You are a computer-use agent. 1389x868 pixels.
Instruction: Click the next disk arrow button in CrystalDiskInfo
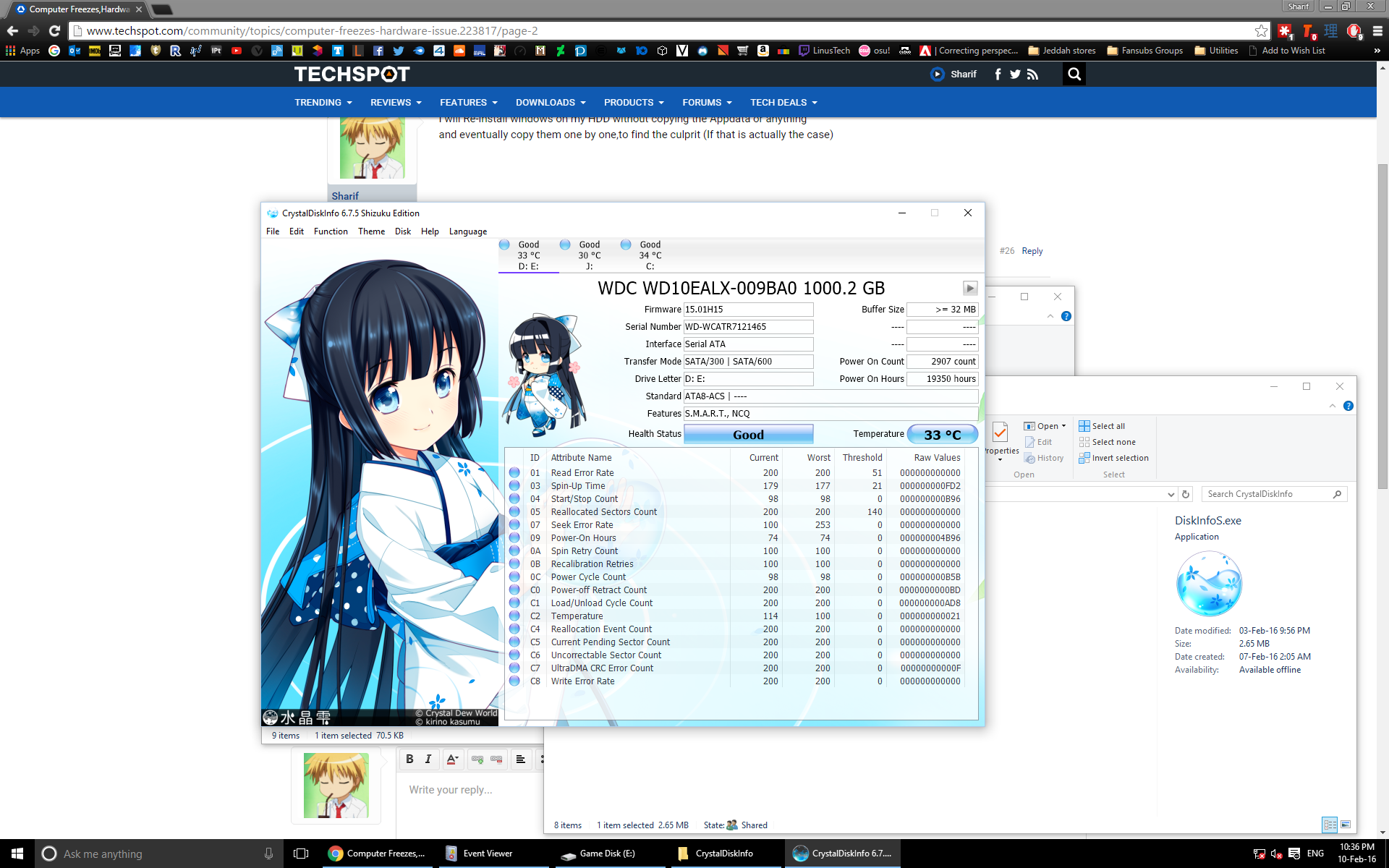(970, 288)
